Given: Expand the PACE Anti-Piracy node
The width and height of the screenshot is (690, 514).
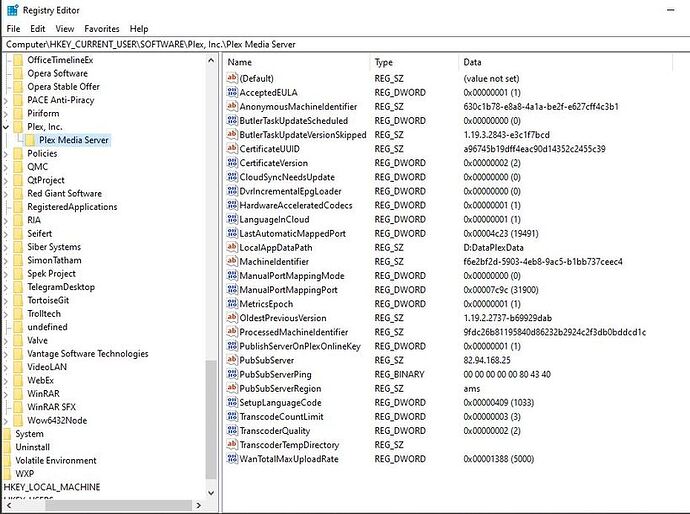Looking at the screenshot, I should point(6,100).
